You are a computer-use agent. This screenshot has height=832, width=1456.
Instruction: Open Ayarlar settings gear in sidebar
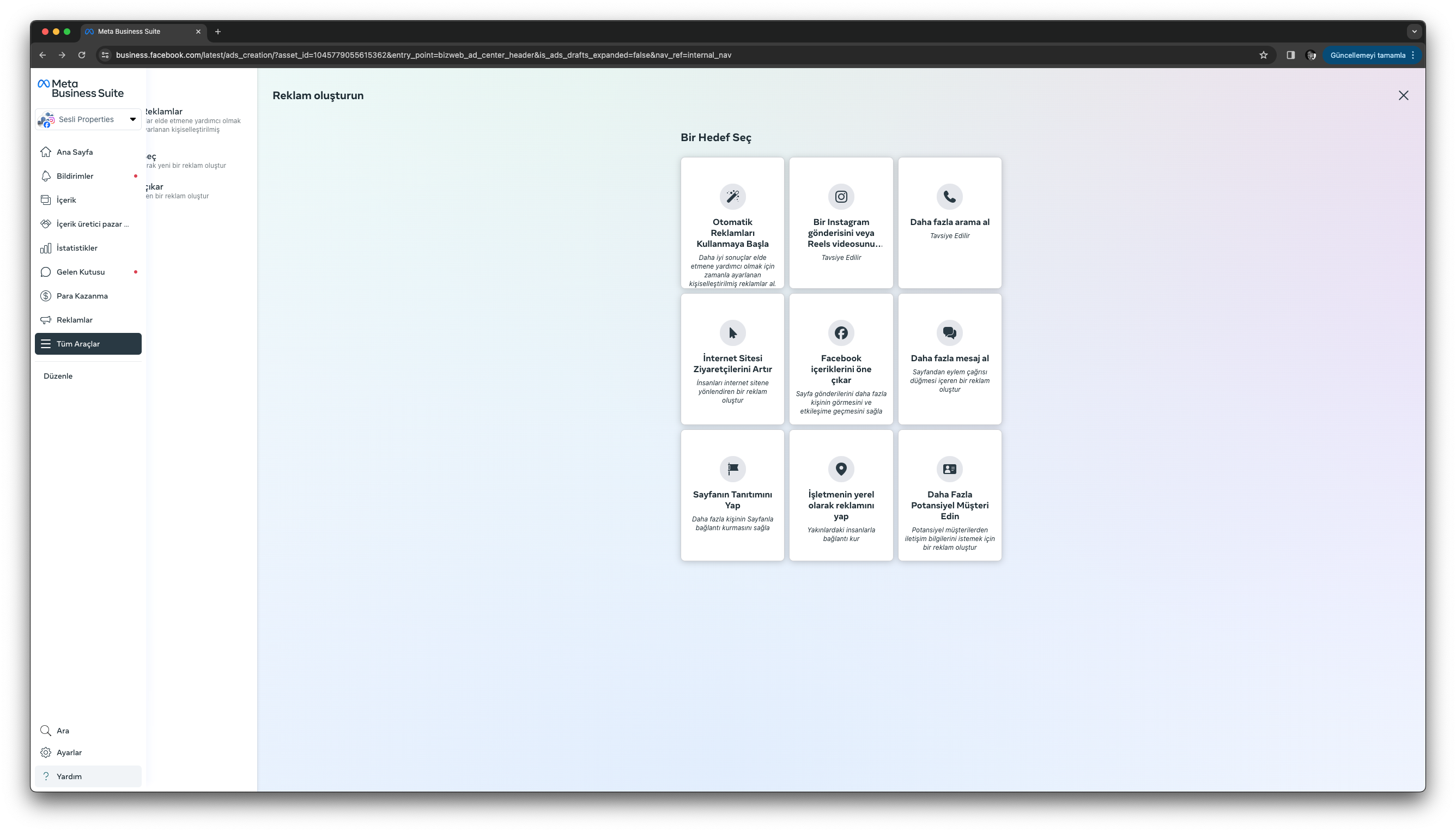coord(46,752)
